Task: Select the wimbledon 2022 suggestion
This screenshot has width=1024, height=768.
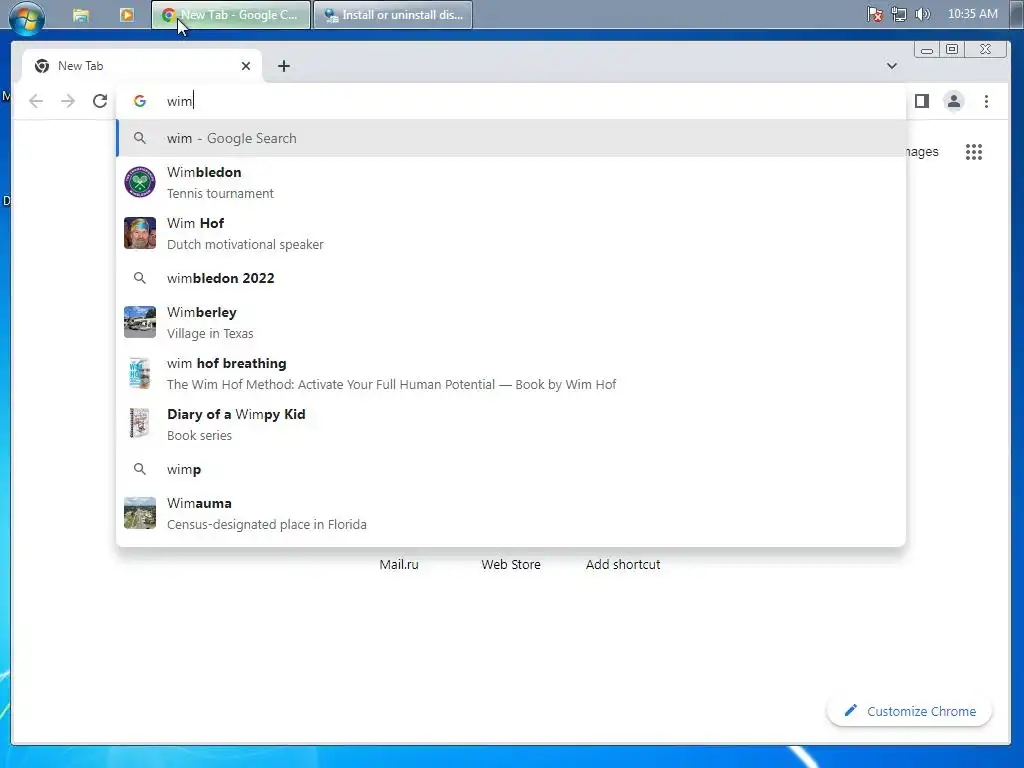Action: coord(511,278)
